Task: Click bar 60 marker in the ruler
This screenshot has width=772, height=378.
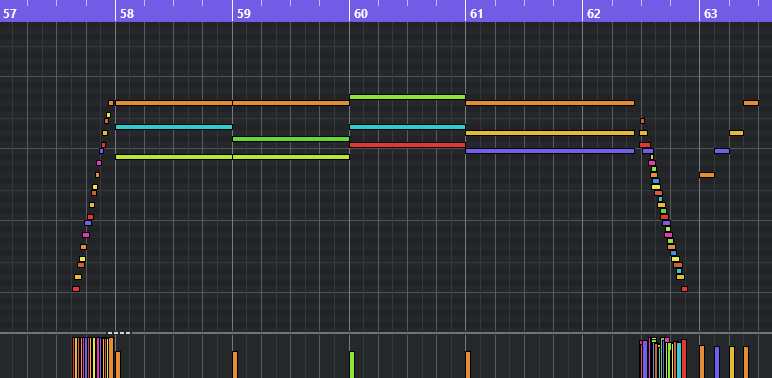Action: pyautogui.click(x=361, y=13)
